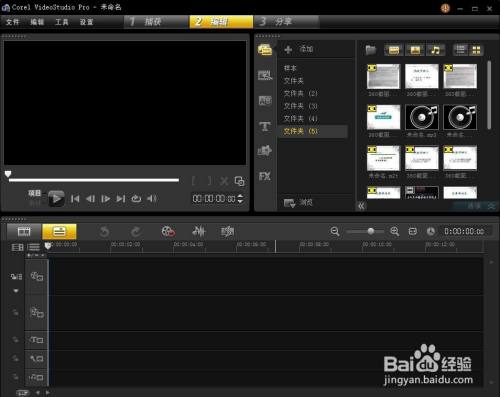500x397 pixels.
Task: Jump to start of project
Action: [75, 199]
